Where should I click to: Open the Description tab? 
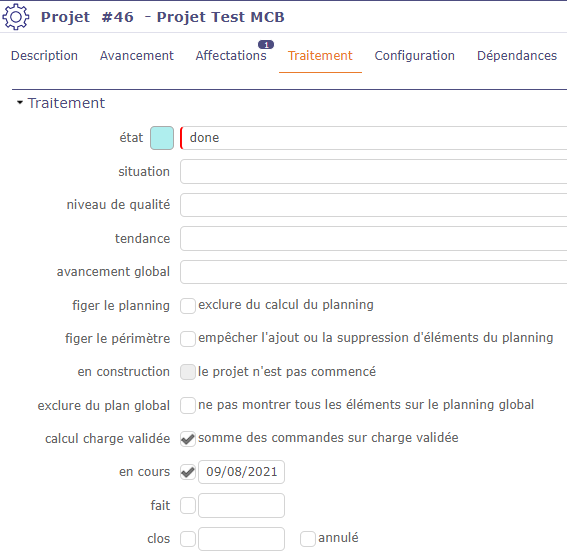click(x=44, y=56)
